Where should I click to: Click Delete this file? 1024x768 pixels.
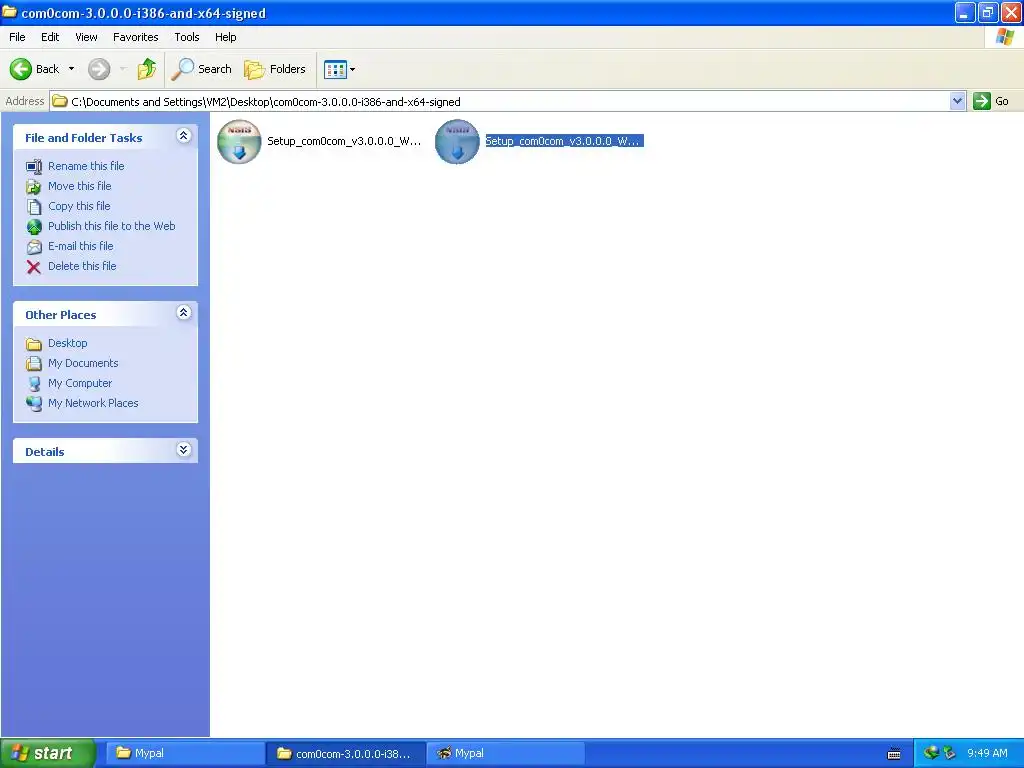(82, 266)
